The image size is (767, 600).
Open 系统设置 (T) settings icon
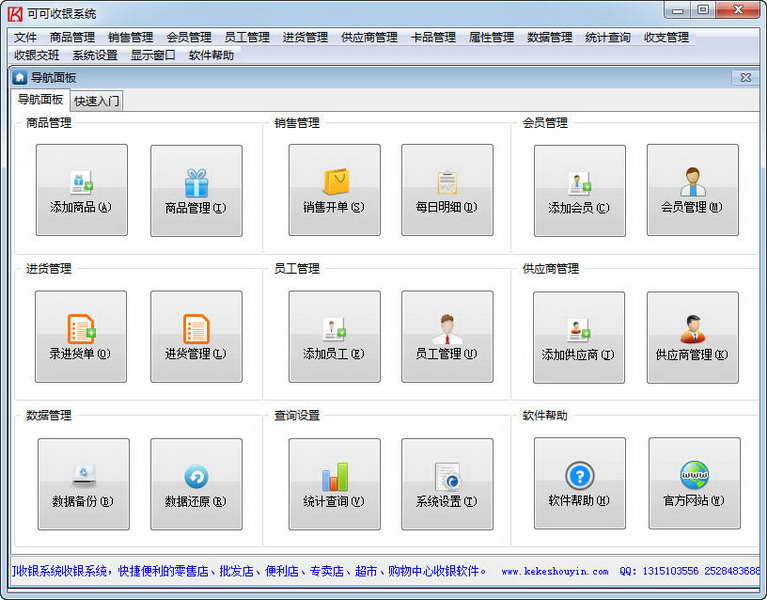(x=447, y=484)
